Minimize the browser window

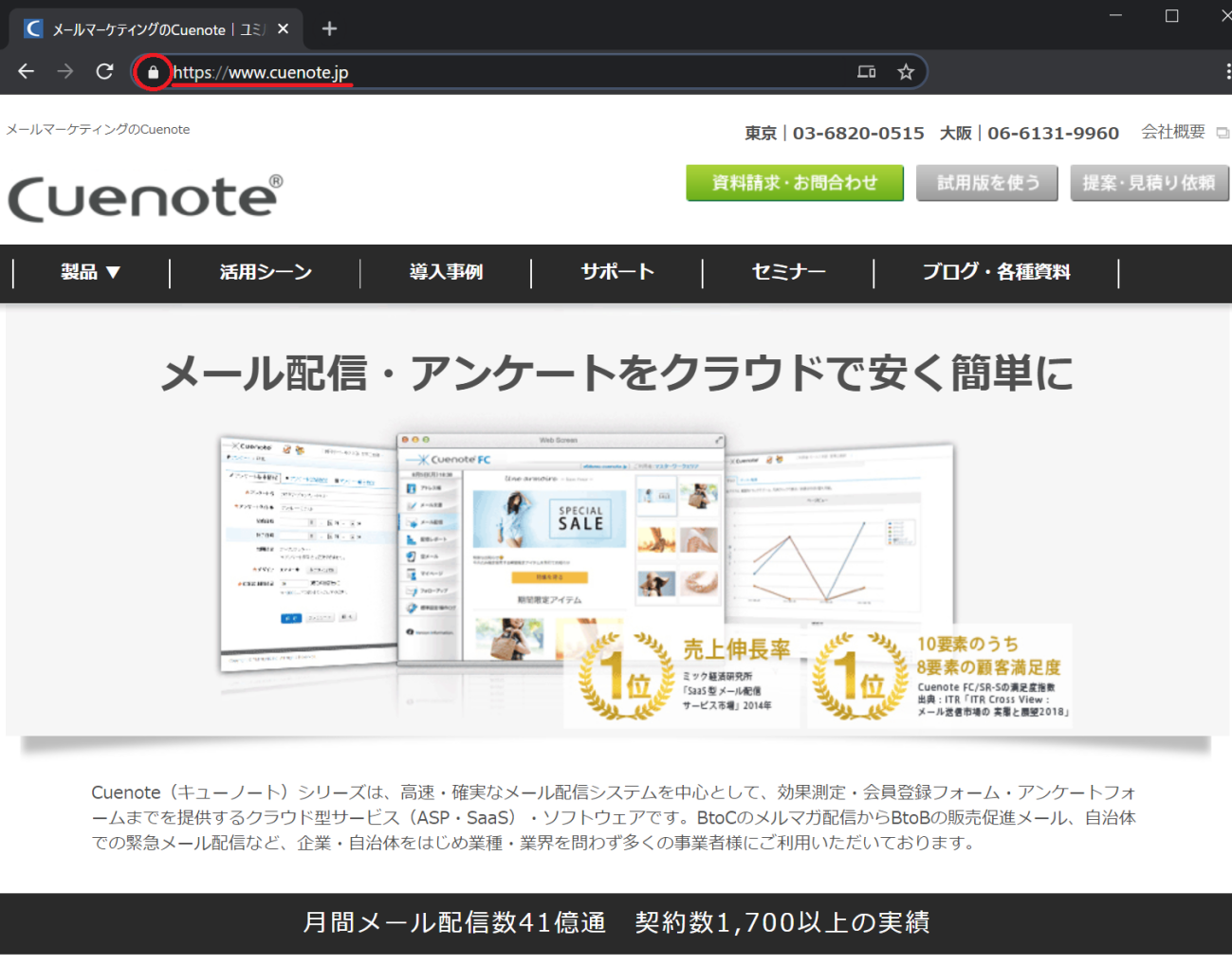pos(1115,16)
